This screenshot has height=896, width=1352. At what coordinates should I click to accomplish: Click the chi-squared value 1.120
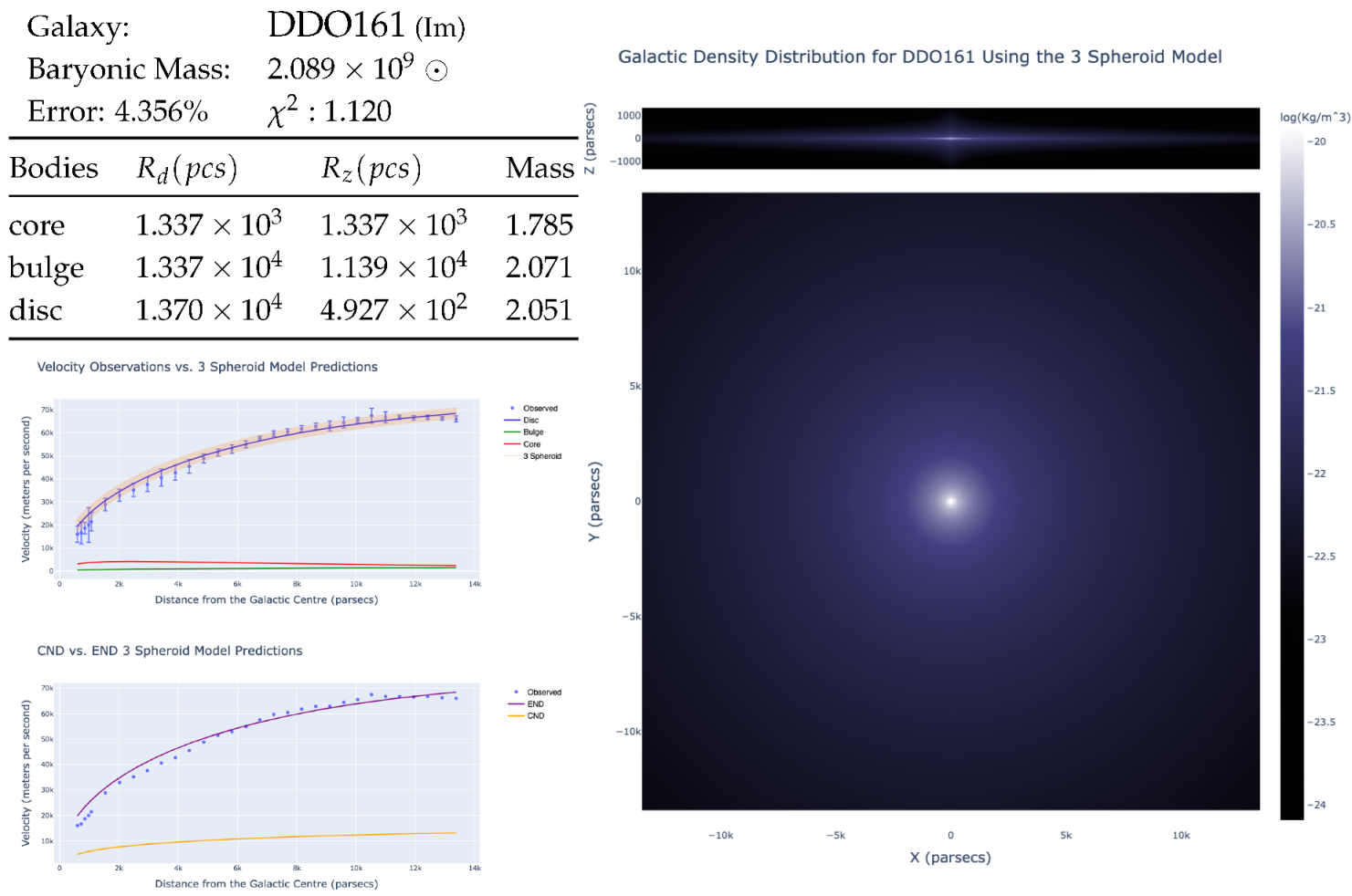358,111
